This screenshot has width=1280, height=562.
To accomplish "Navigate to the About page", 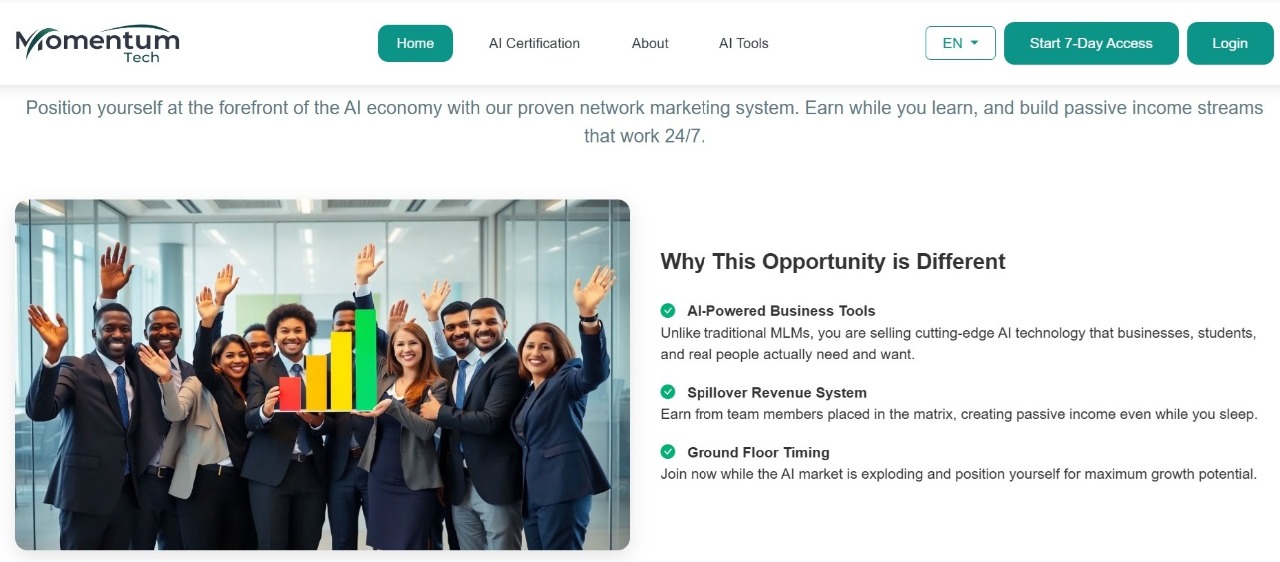I will pos(650,43).
